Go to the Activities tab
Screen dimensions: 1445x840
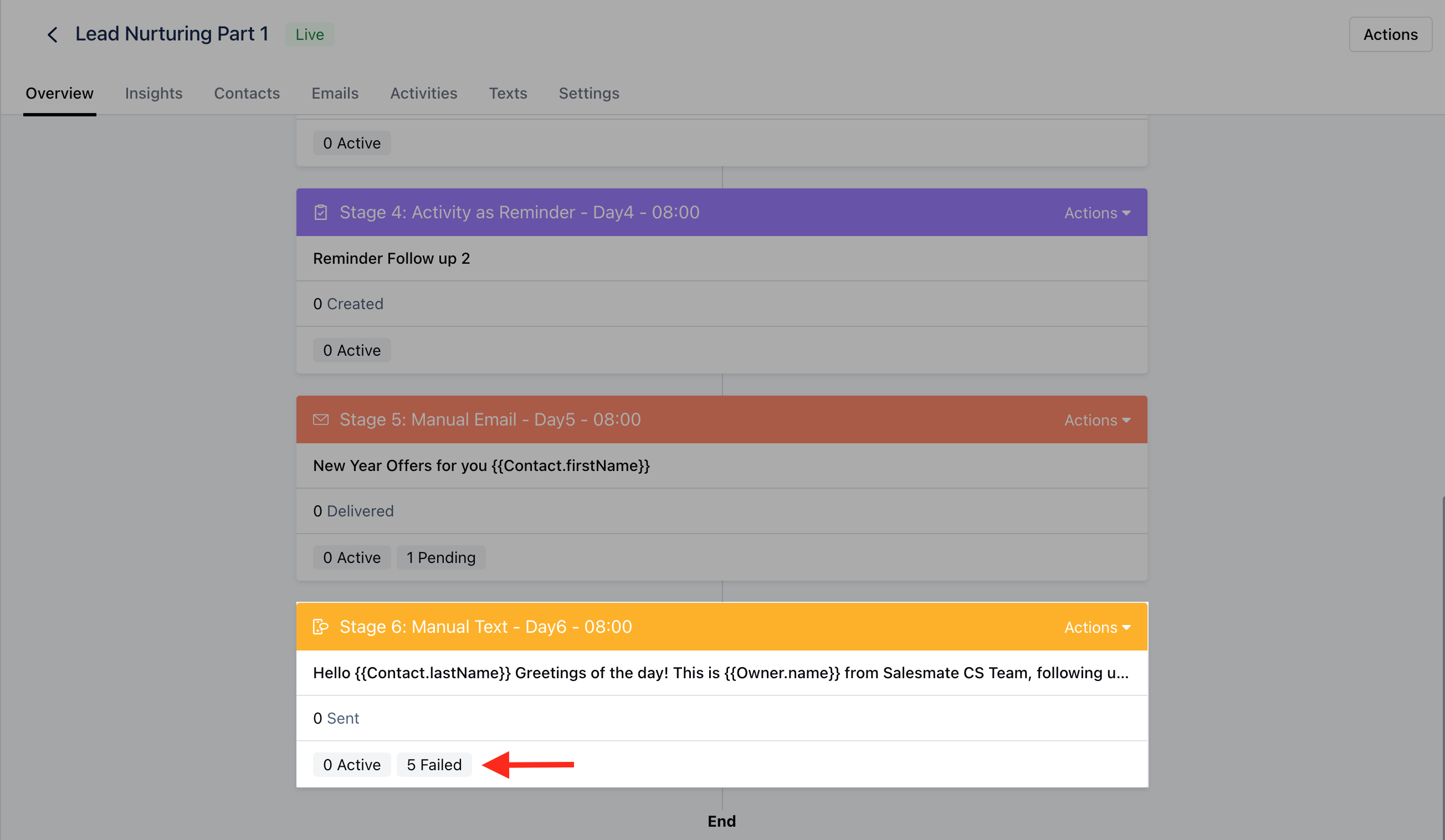424,93
